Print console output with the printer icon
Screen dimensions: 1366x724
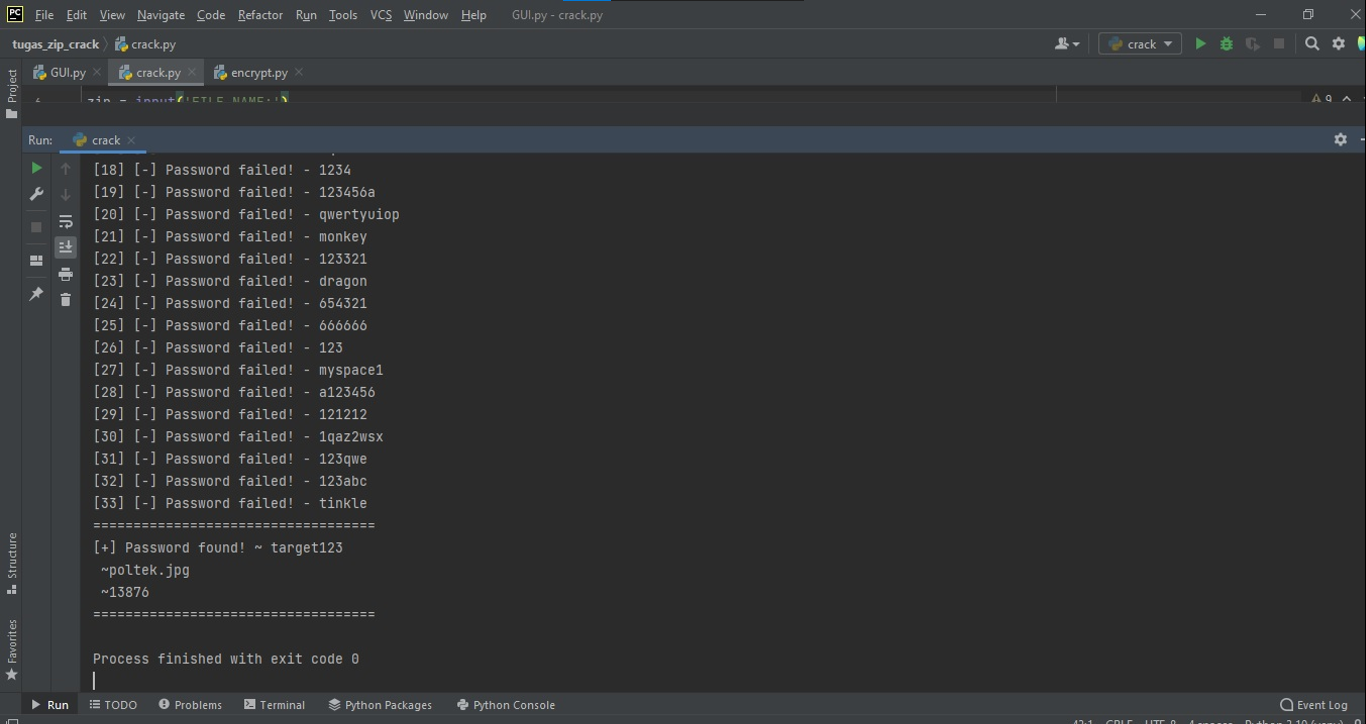66,274
